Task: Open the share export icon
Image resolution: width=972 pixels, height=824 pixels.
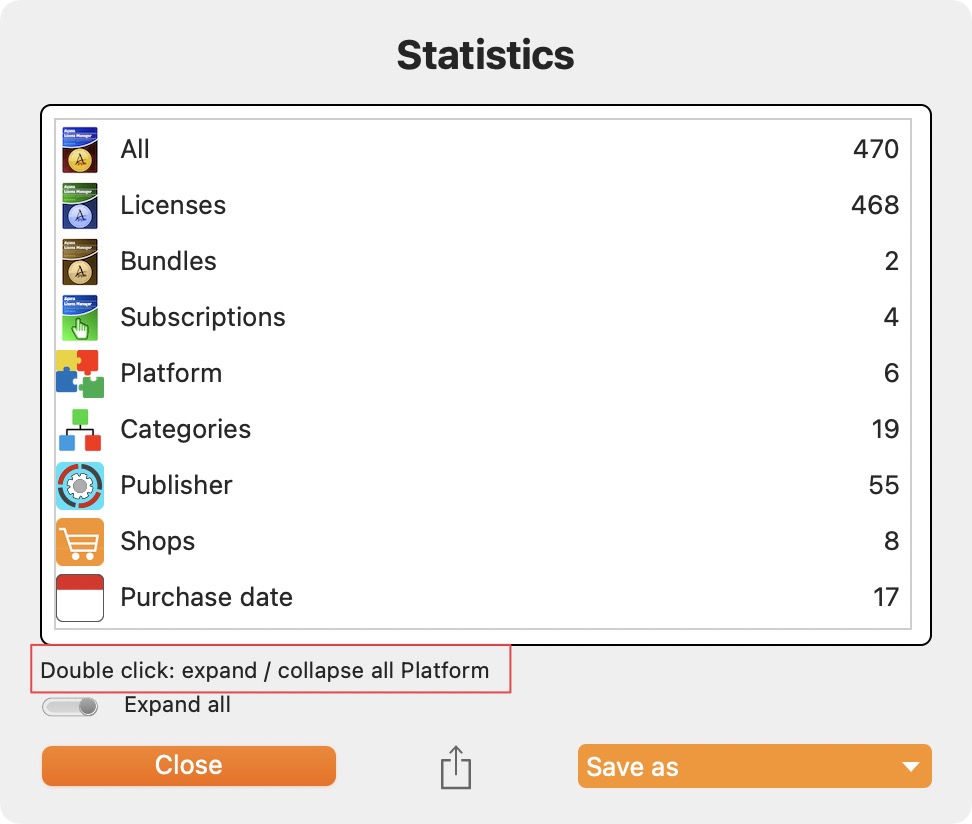Action: click(x=456, y=767)
